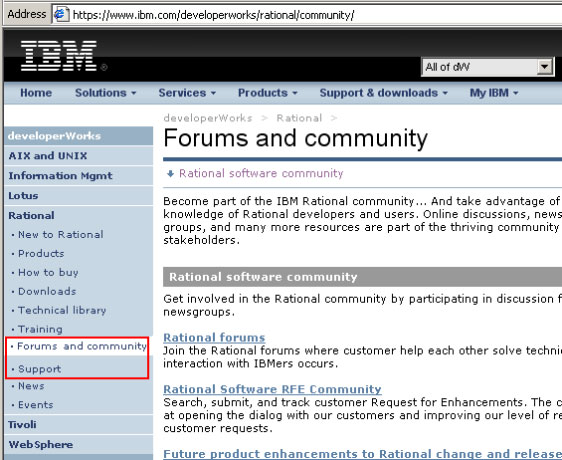Open New to Rational link
Image resolution: width=562 pixels, height=460 pixels.
[61, 234]
